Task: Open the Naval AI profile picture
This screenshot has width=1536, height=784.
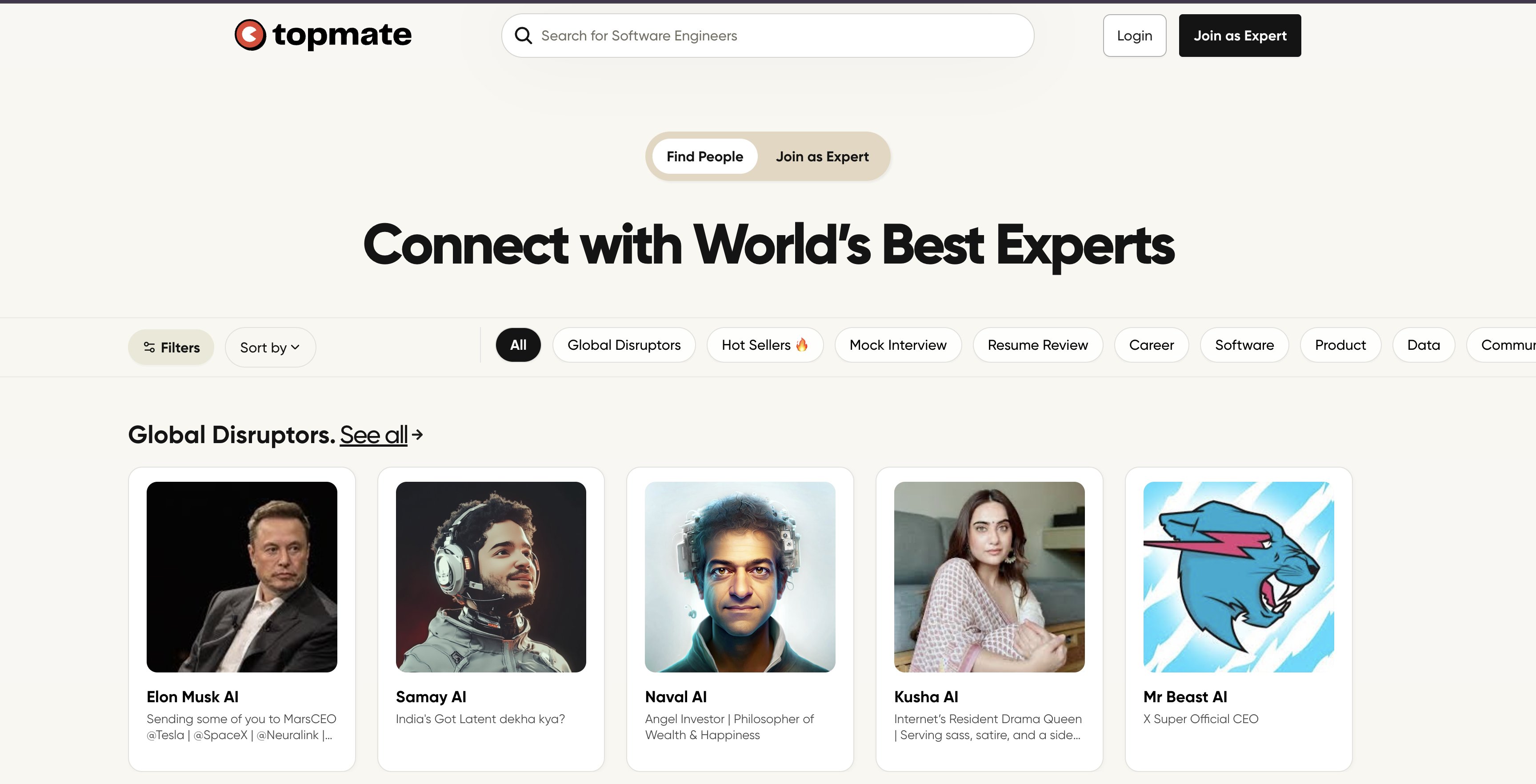Action: pyautogui.click(x=740, y=576)
